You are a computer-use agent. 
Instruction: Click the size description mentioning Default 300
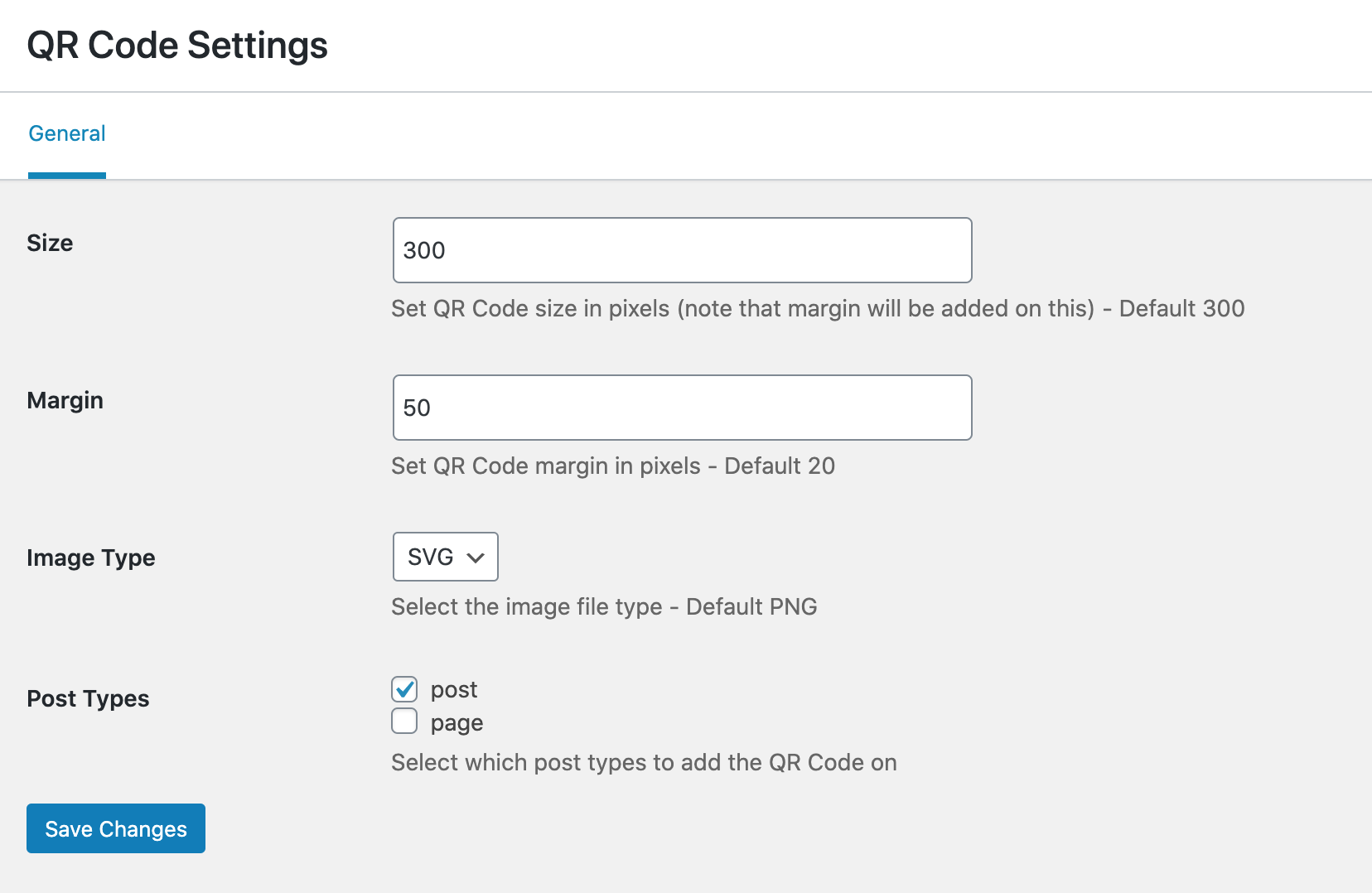818,309
